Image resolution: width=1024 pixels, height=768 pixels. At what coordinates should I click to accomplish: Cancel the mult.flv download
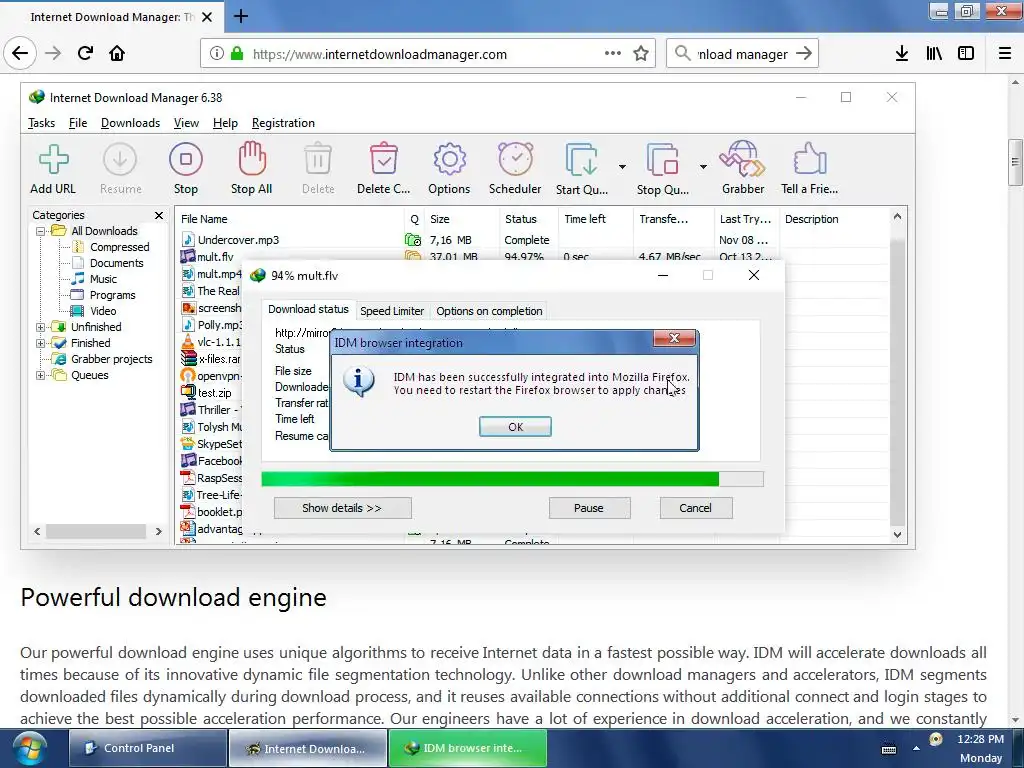696,508
